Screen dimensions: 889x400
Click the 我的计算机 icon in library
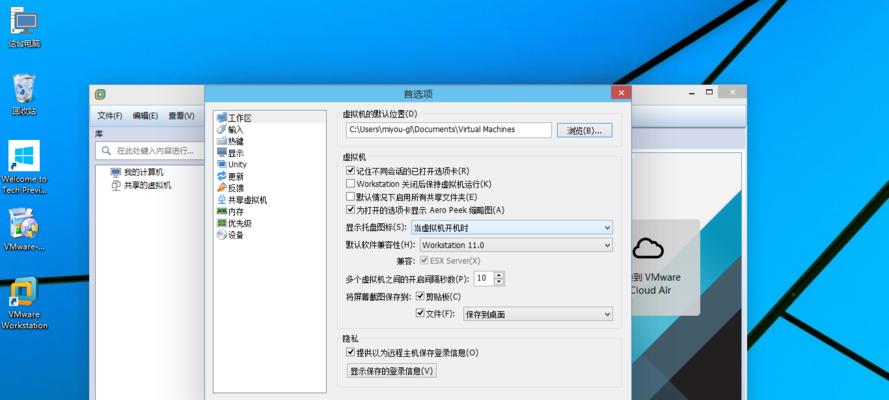tap(116, 172)
